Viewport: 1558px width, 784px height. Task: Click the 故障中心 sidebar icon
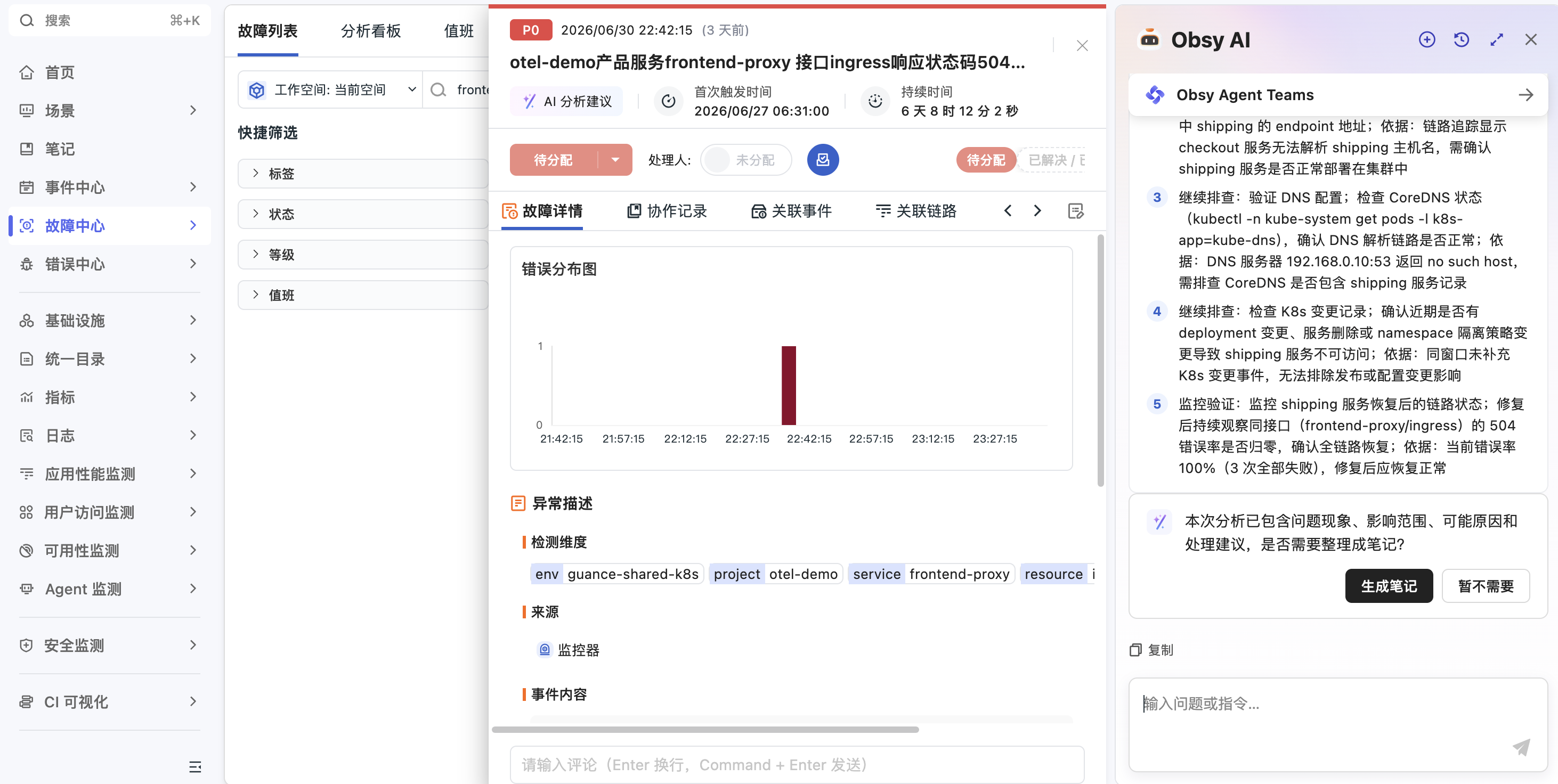point(27,225)
